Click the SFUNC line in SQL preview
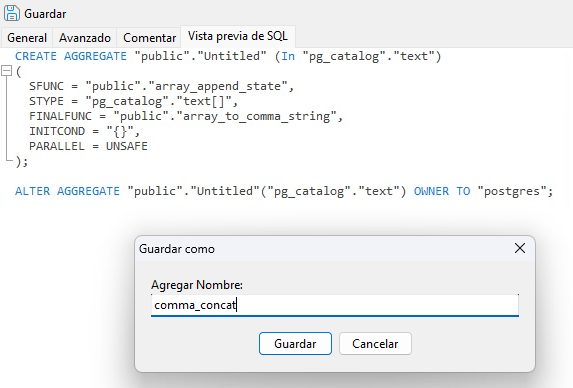Image resolution: width=573 pixels, height=388 pixels. click(x=161, y=86)
